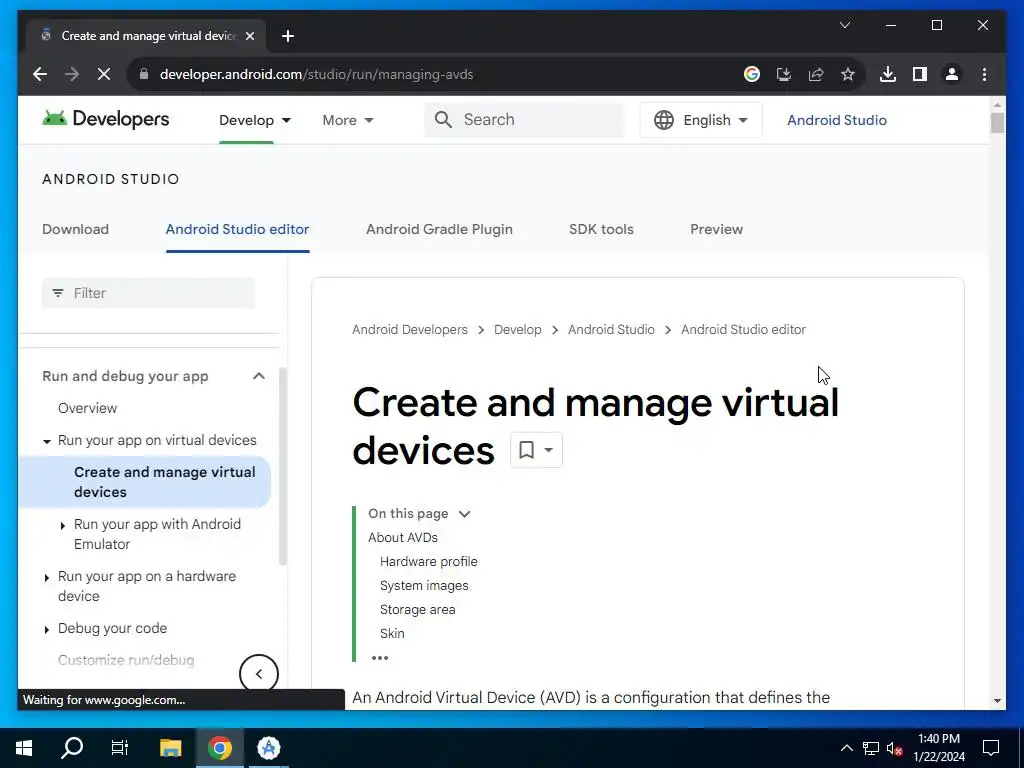Click the Google icon in the address bar
This screenshot has height=768, width=1024.
pos(752,74)
